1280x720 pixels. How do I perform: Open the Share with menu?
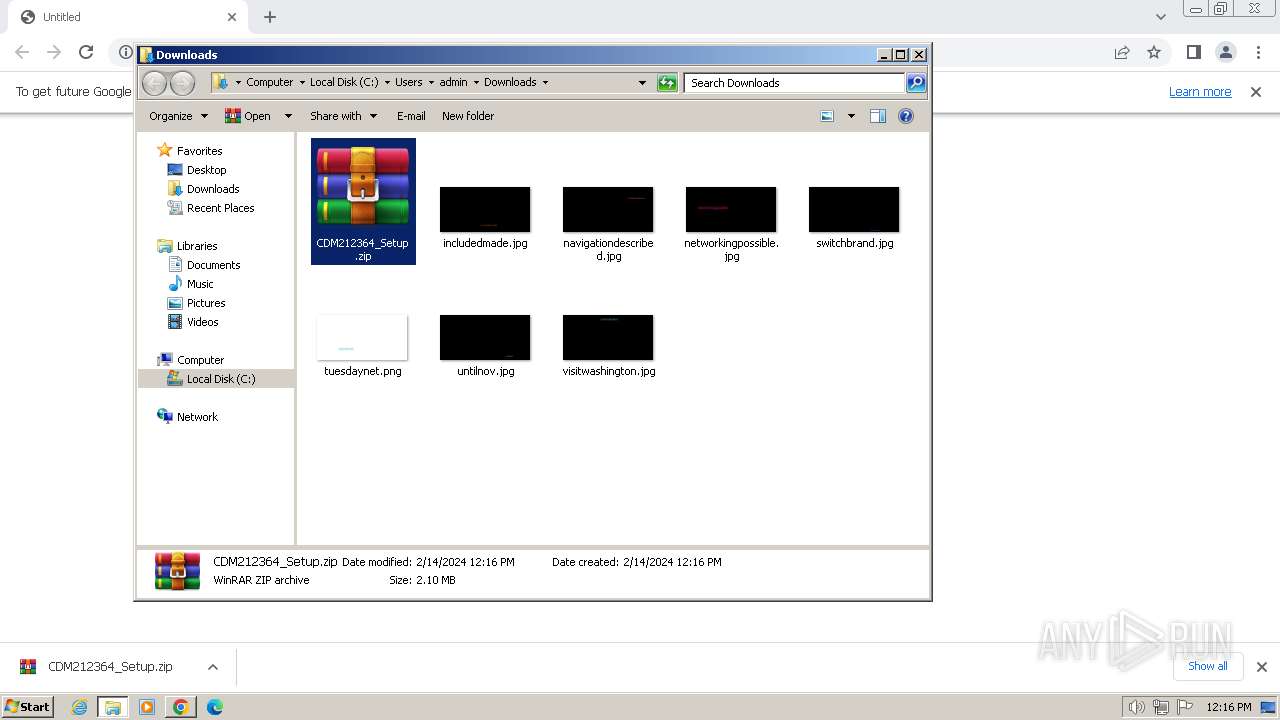coord(343,116)
